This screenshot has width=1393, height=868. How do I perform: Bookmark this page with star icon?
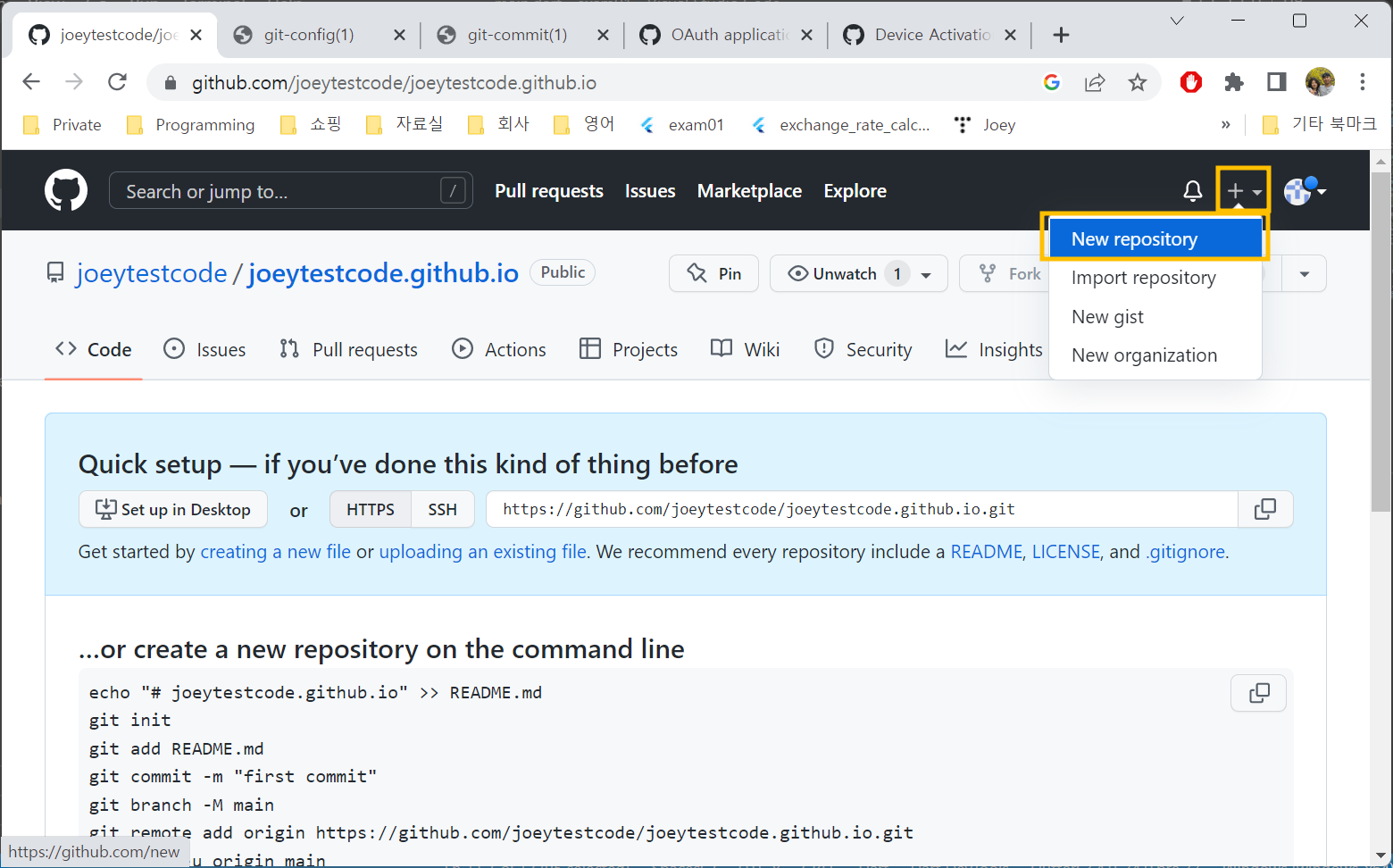(1137, 82)
